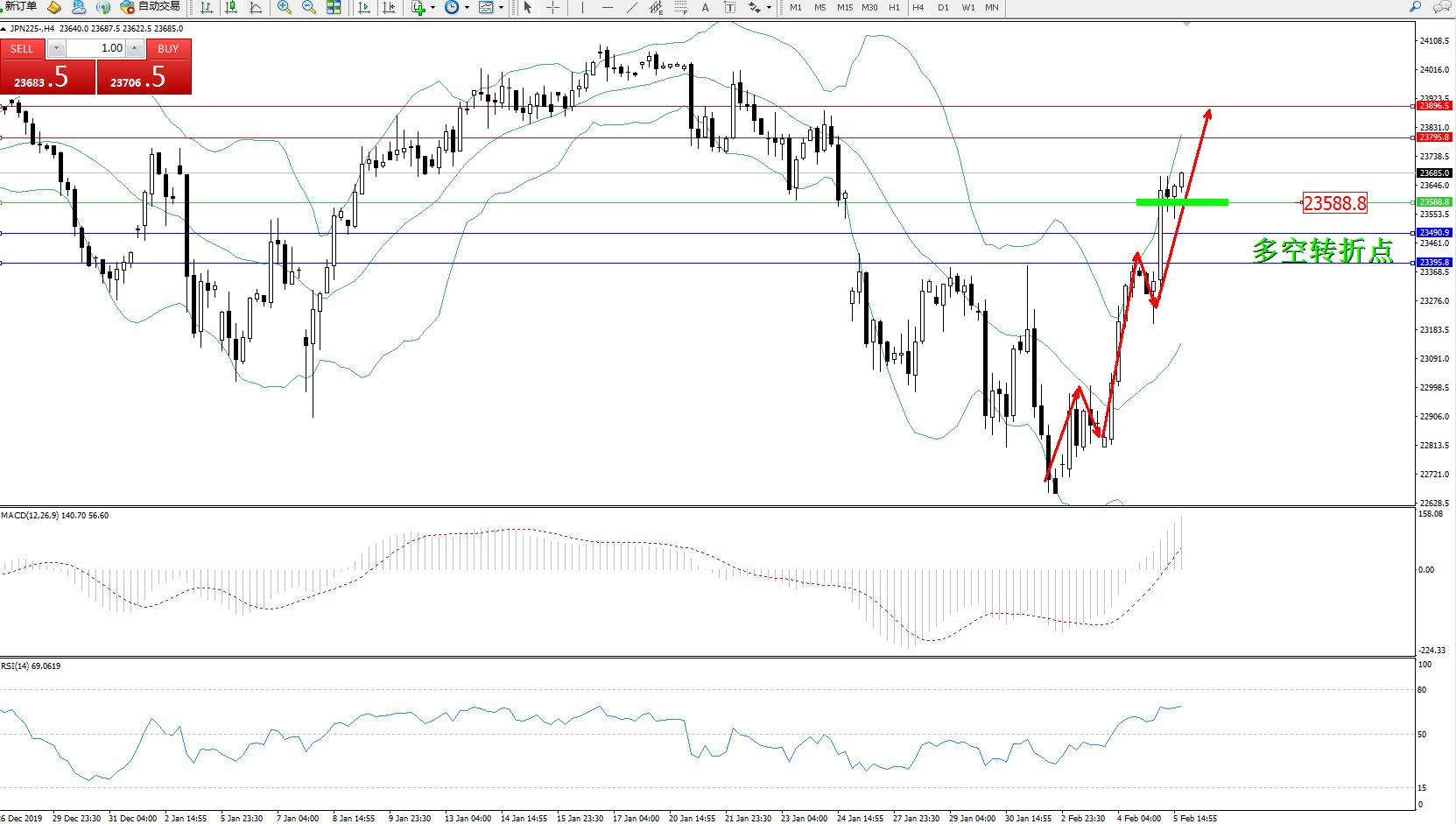
Task: Click the tile windows icon
Action: click(334, 8)
